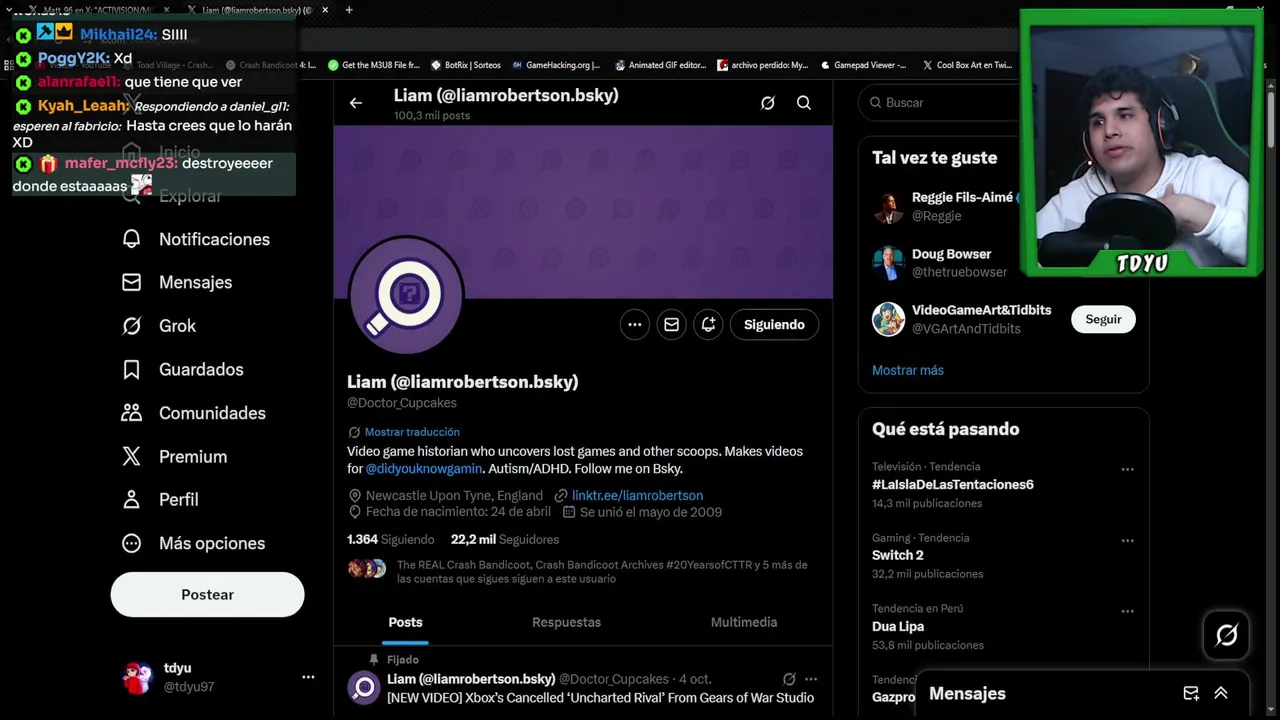Open Comunidades in the sidebar
Viewport: 1280px width, 720px height.
coord(193,413)
